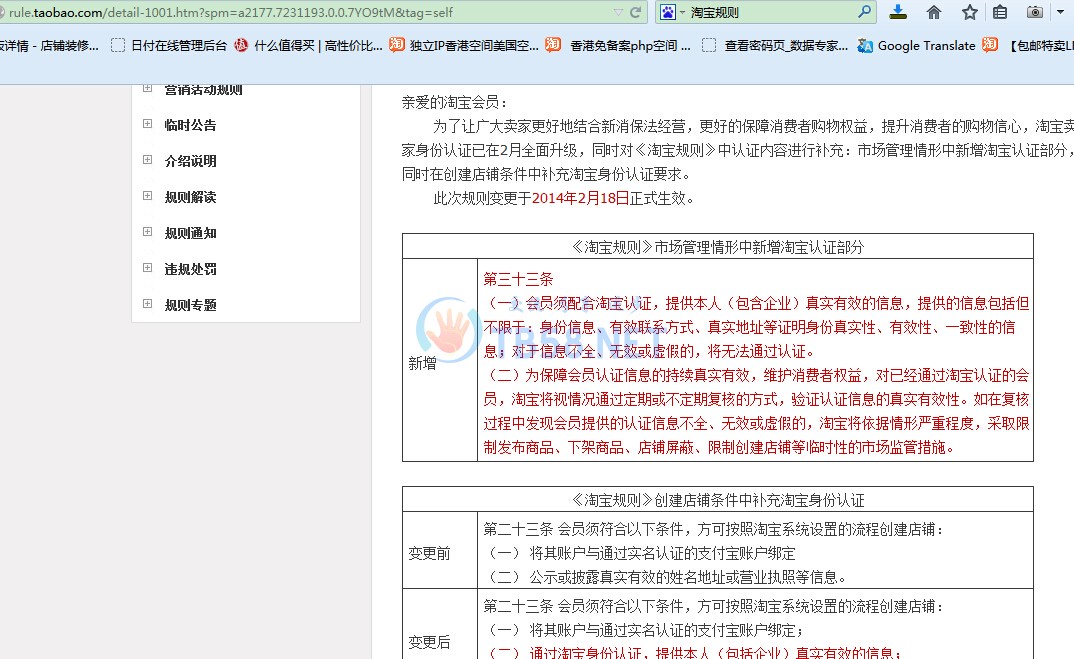Open the downloads arrow icon
The height and width of the screenshot is (659, 1074).
[x=898, y=12]
